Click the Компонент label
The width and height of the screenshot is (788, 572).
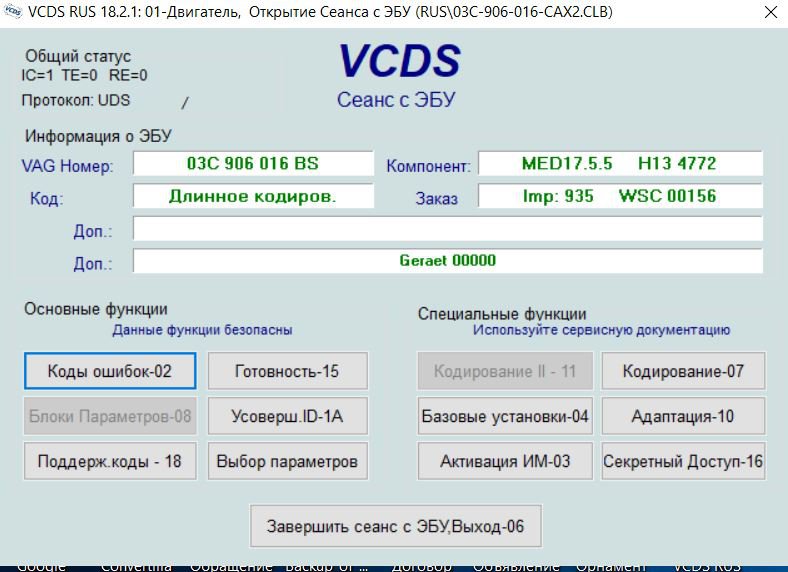pos(429,166)
